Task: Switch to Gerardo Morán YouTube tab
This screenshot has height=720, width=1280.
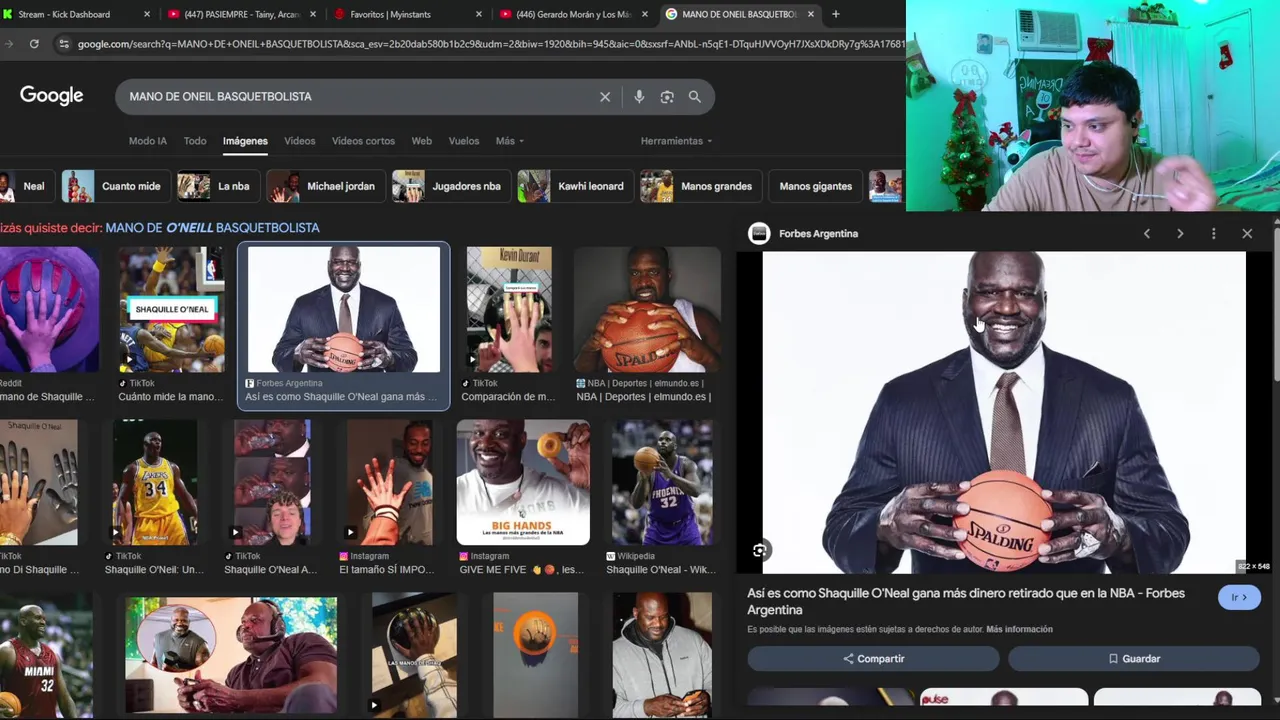Action: pos(574,14)
